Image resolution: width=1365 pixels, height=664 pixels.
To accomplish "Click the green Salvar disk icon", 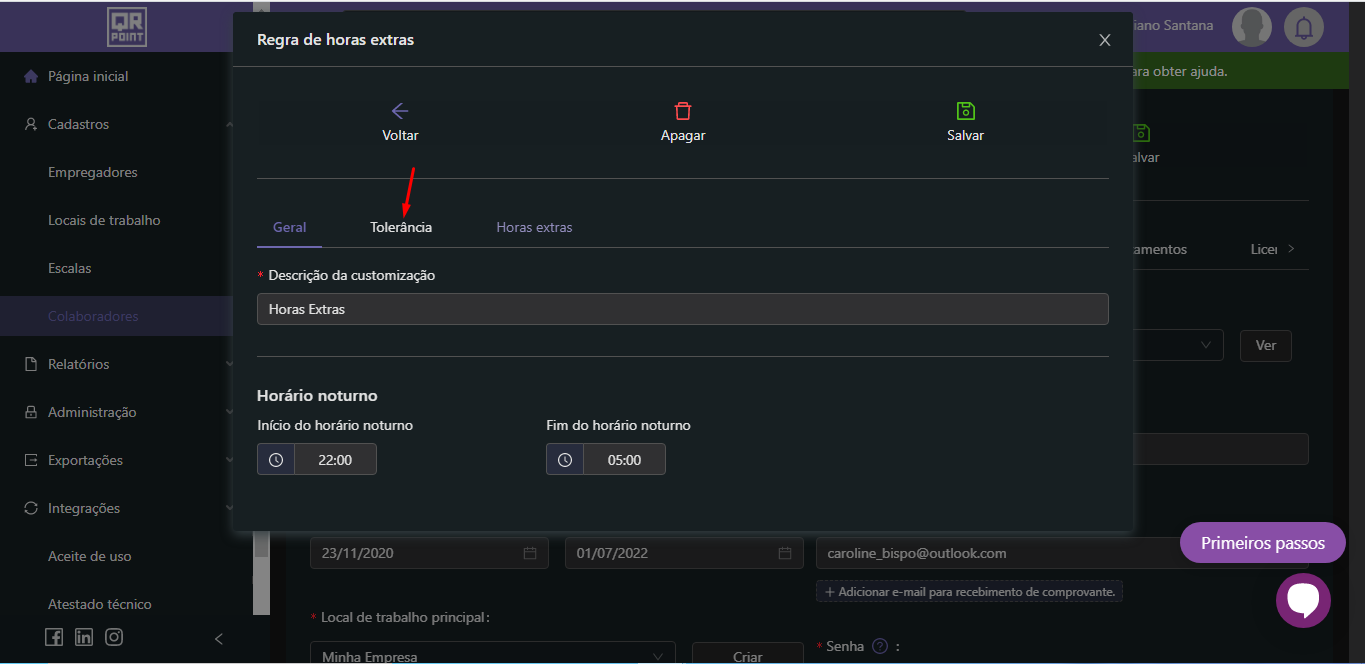I will pos(965,111).
